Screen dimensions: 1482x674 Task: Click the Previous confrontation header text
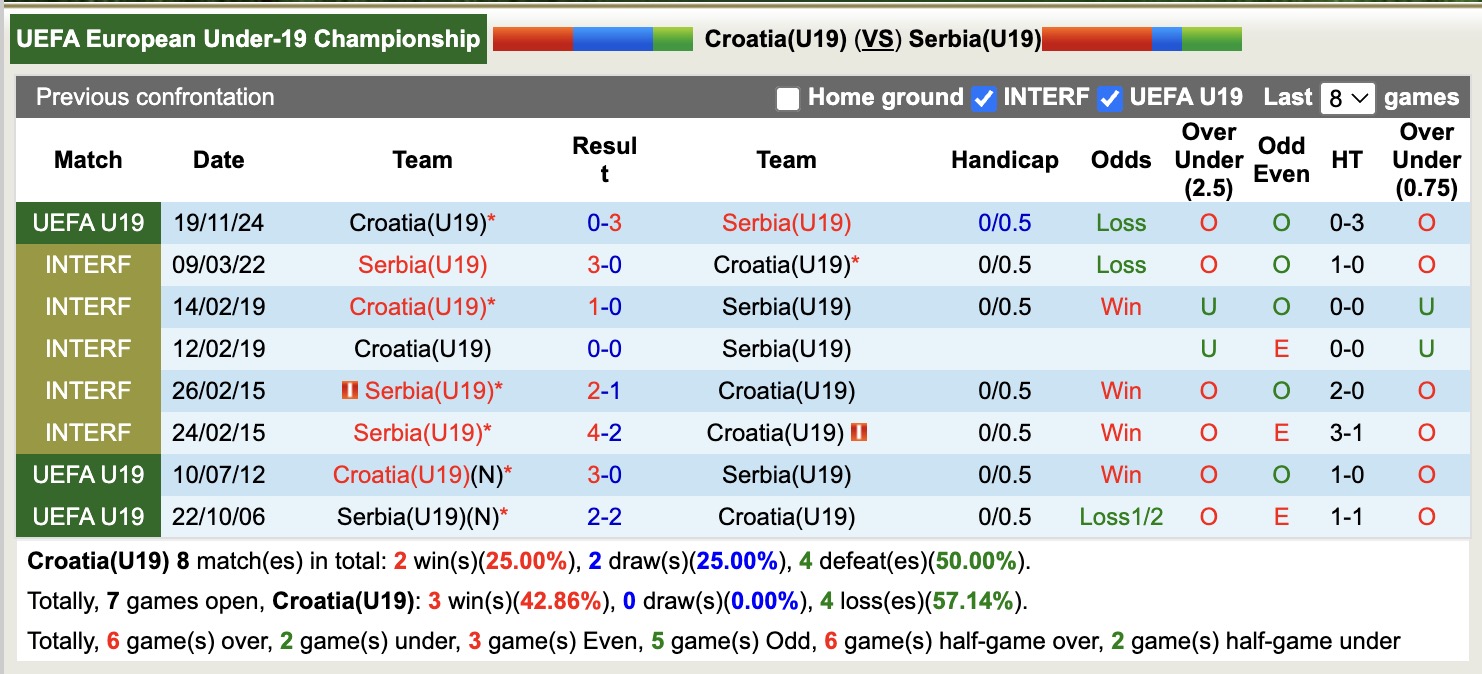(x=153, y=97)
